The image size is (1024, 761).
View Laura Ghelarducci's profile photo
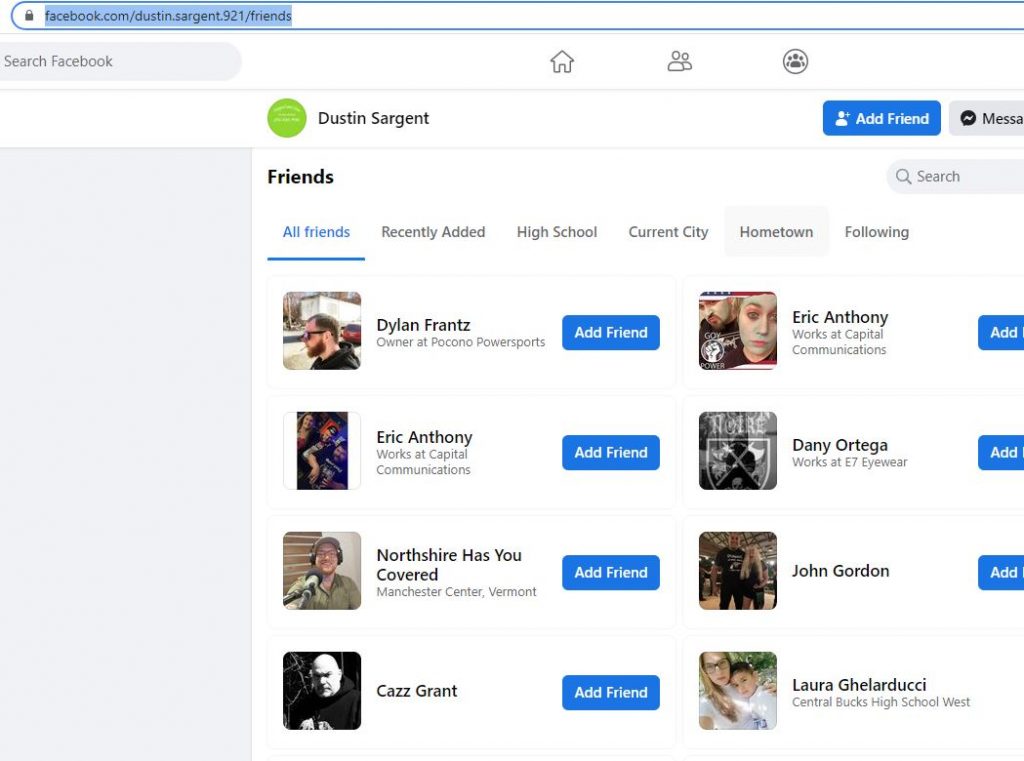738,690
